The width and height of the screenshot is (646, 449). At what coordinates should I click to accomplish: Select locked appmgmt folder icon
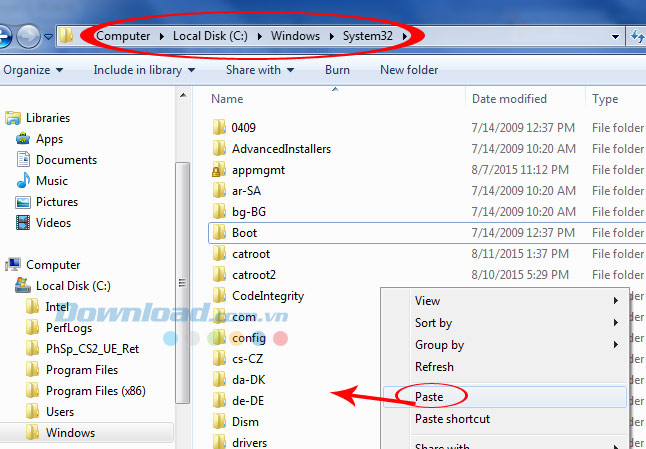tap(219, 170)
